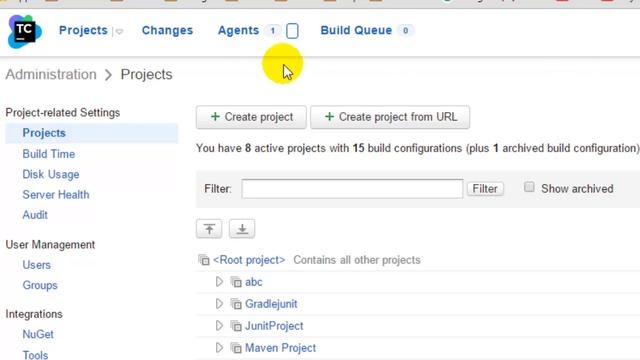Open the abc project link
This screenshot has height=360, width=640.
253,282
